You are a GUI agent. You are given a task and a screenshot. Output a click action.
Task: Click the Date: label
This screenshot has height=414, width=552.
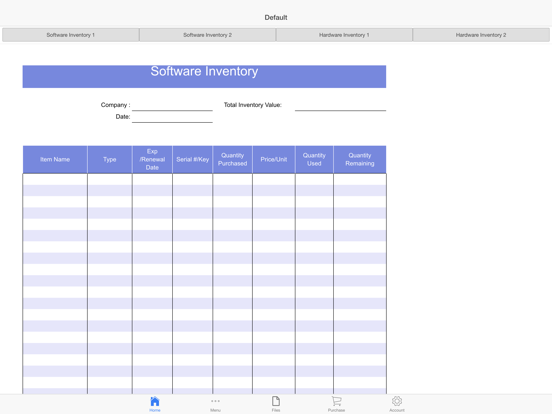pos(123,117)
